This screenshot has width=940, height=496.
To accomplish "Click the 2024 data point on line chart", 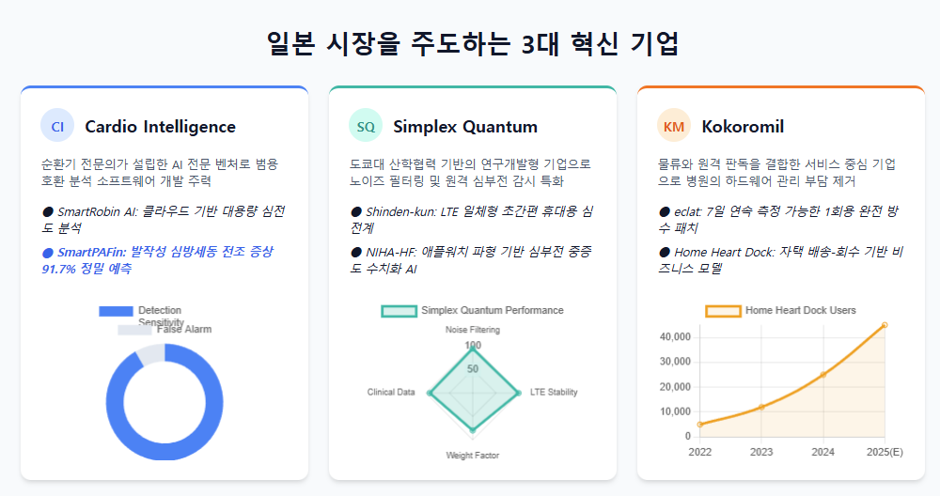I will [x=823, y=374].
